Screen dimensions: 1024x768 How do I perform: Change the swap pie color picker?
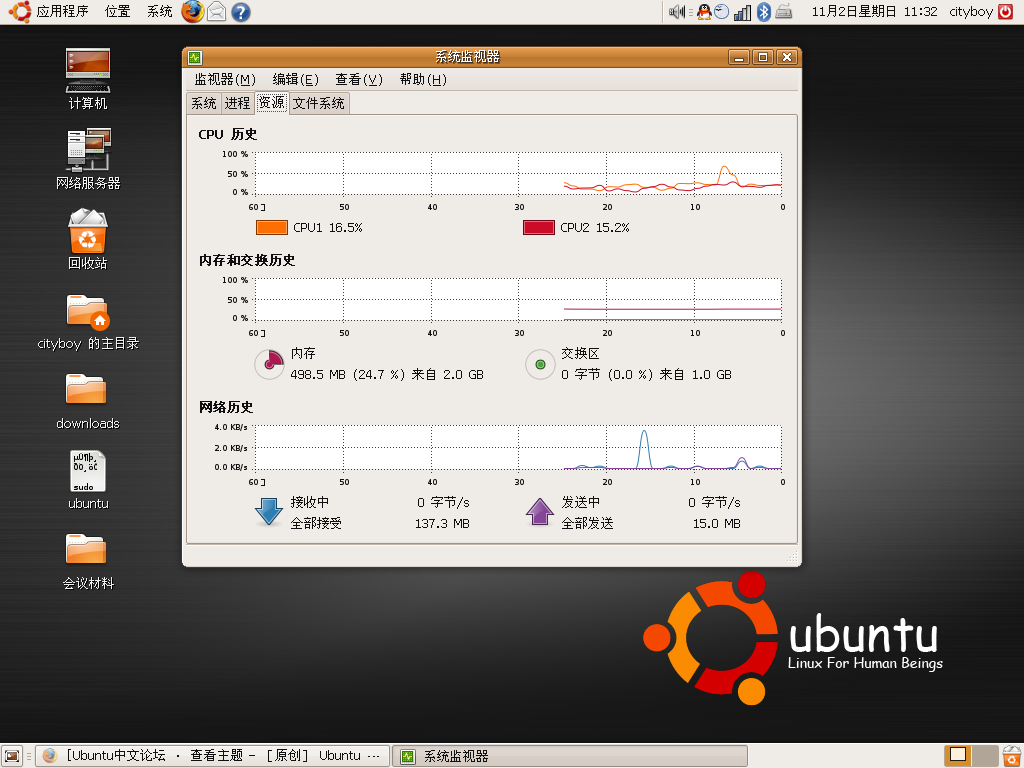540,364
